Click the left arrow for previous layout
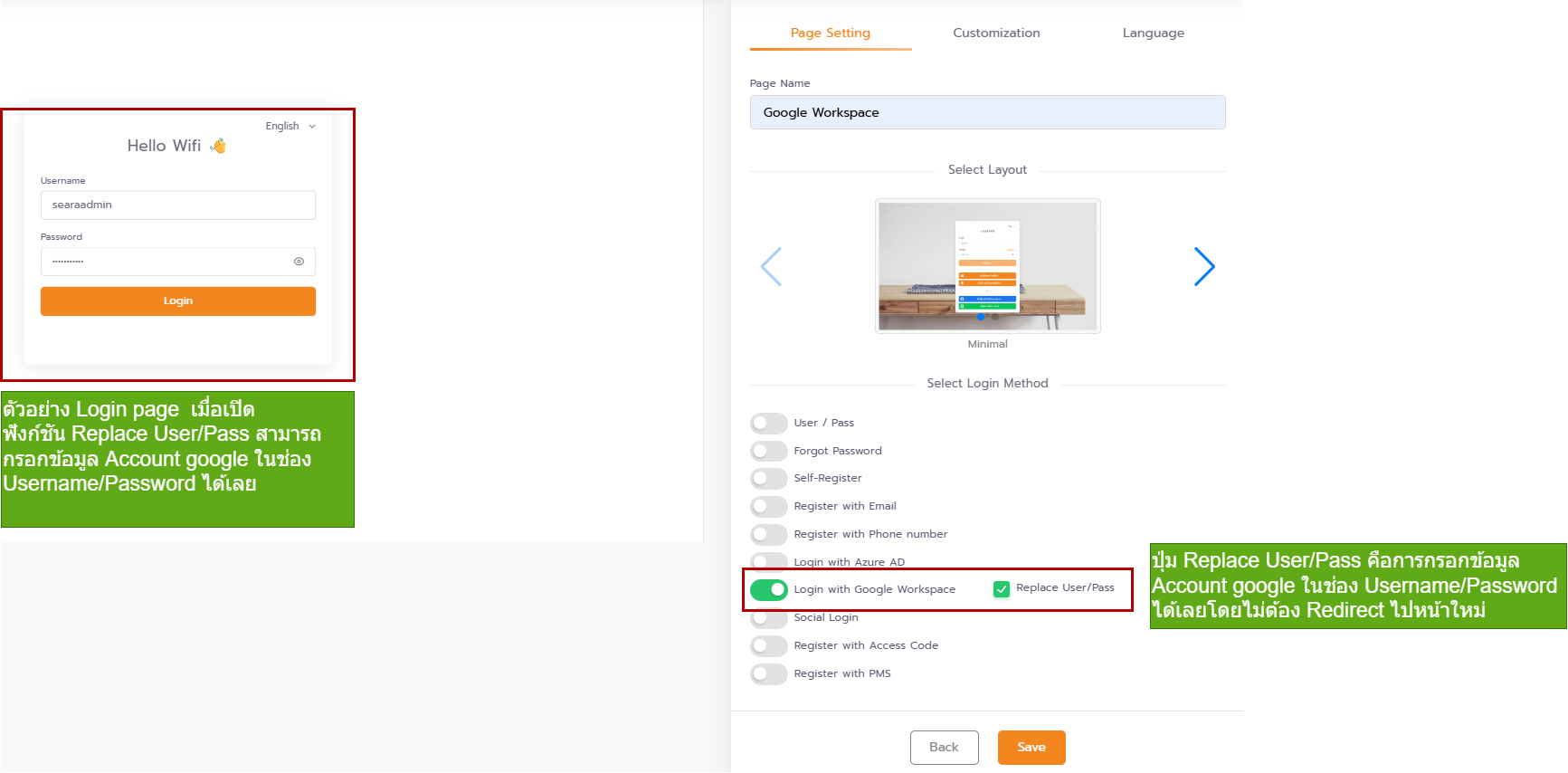The height and width of the screenshot is (773, 1568). (771, 267)
